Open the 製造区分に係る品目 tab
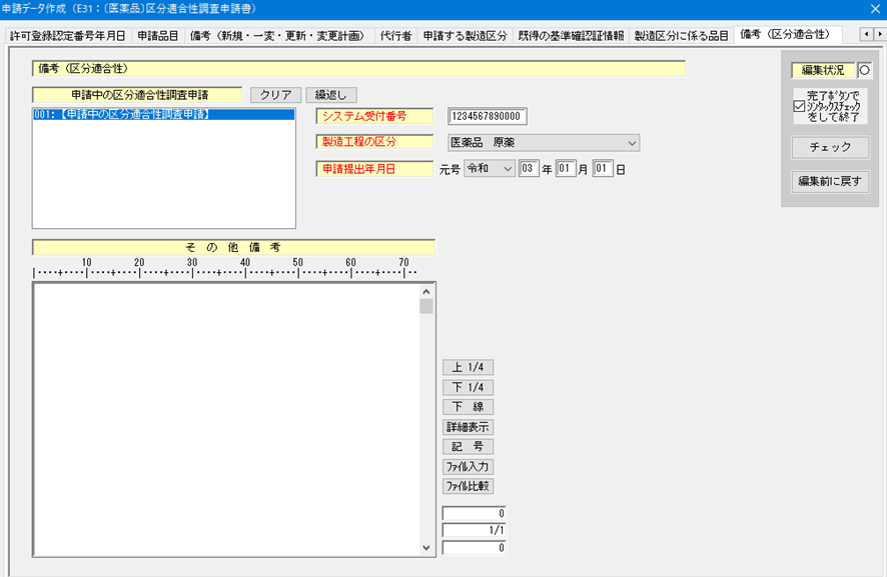Viewport: 887px width, 577px height. click(x=681, y=36)
